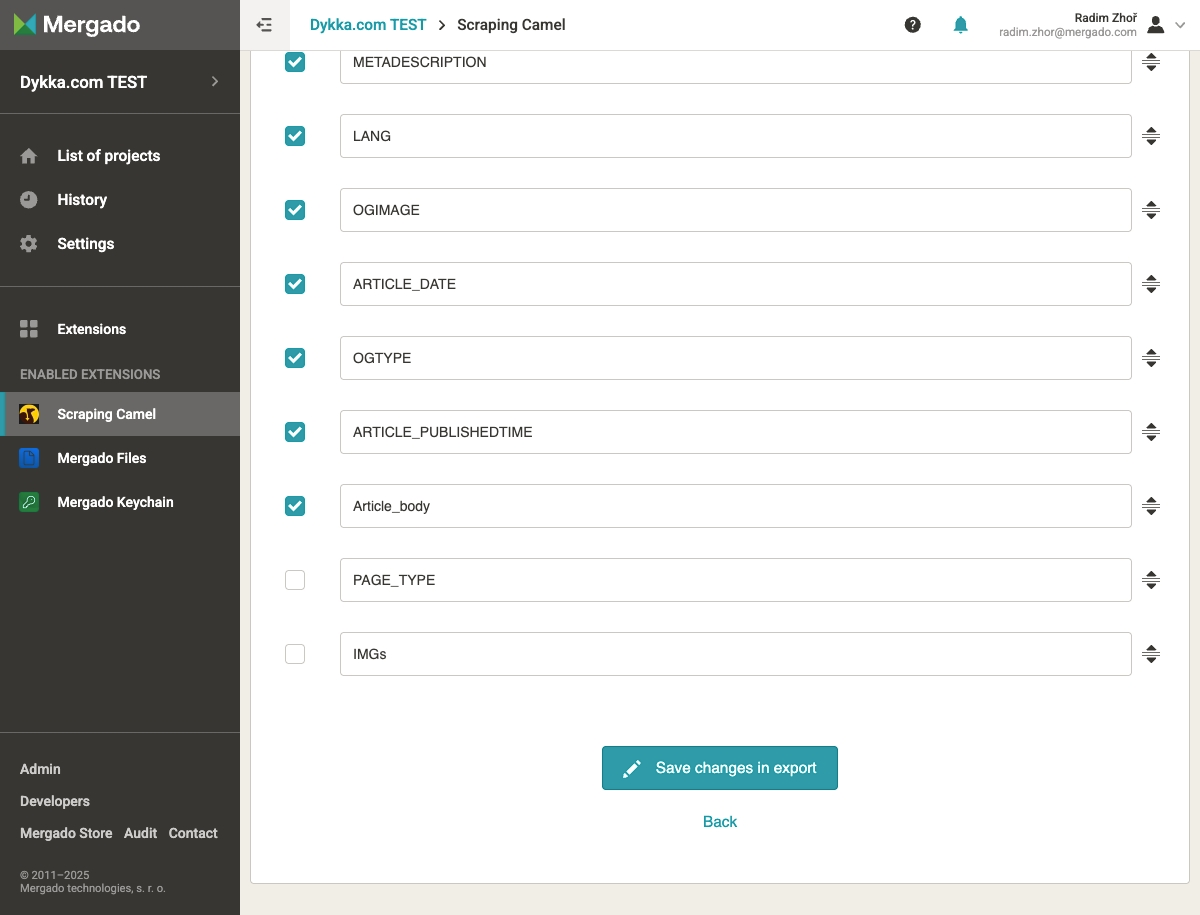Click the LANG field name input
The height and width of the screenshot is (915, 1200).
735,136
